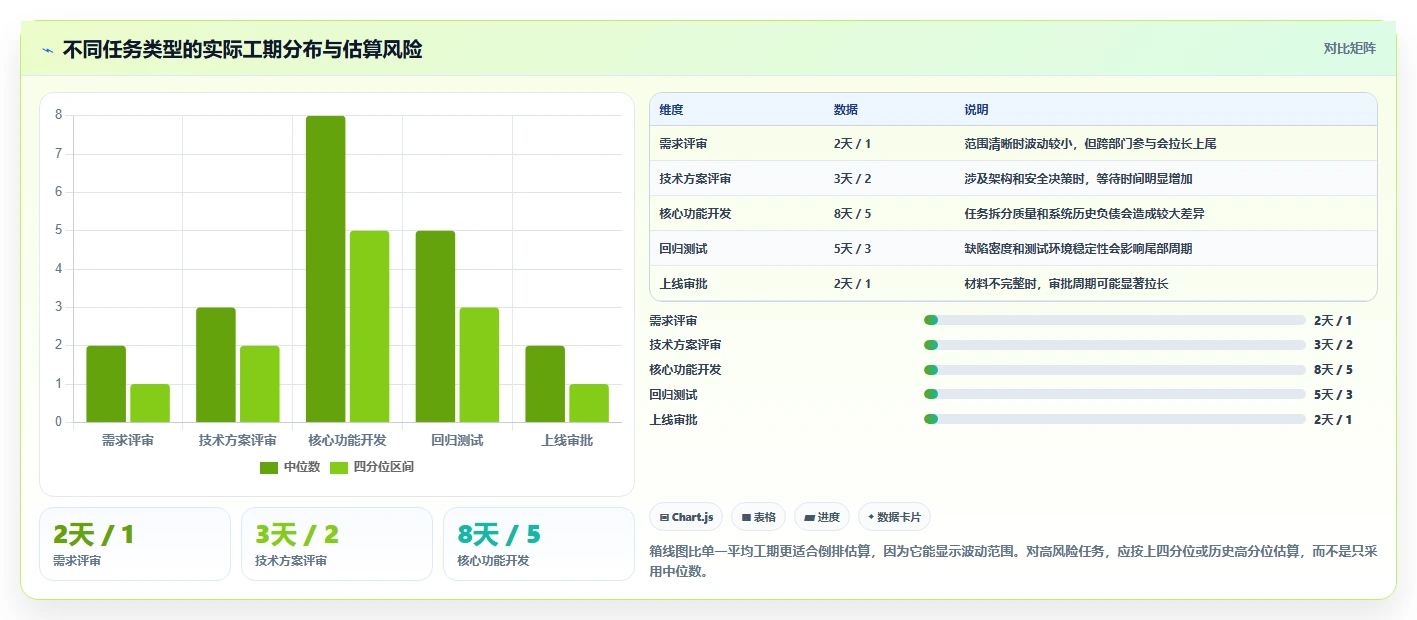This screenshot has height=620, width=1417.
Task: Click the 回归测试 x-axis label
Action: click(457, 440)
